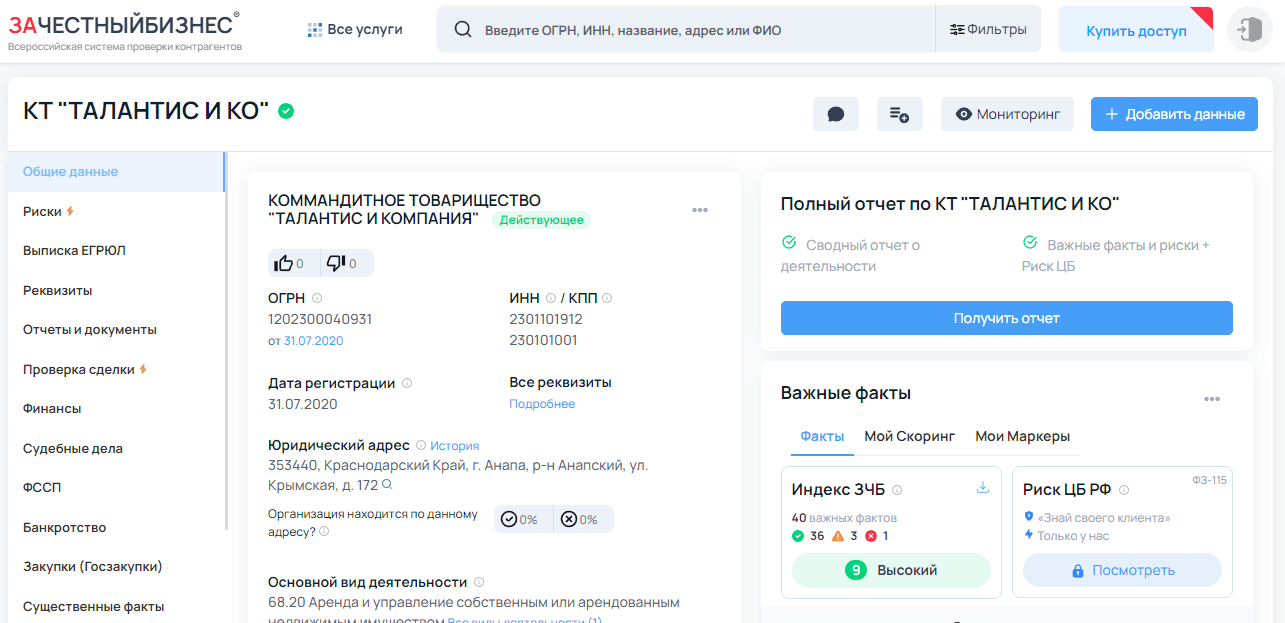Open the История link for the legal address
The width and height of the screenshot is (1285, 623).
[x=457, y=445]
